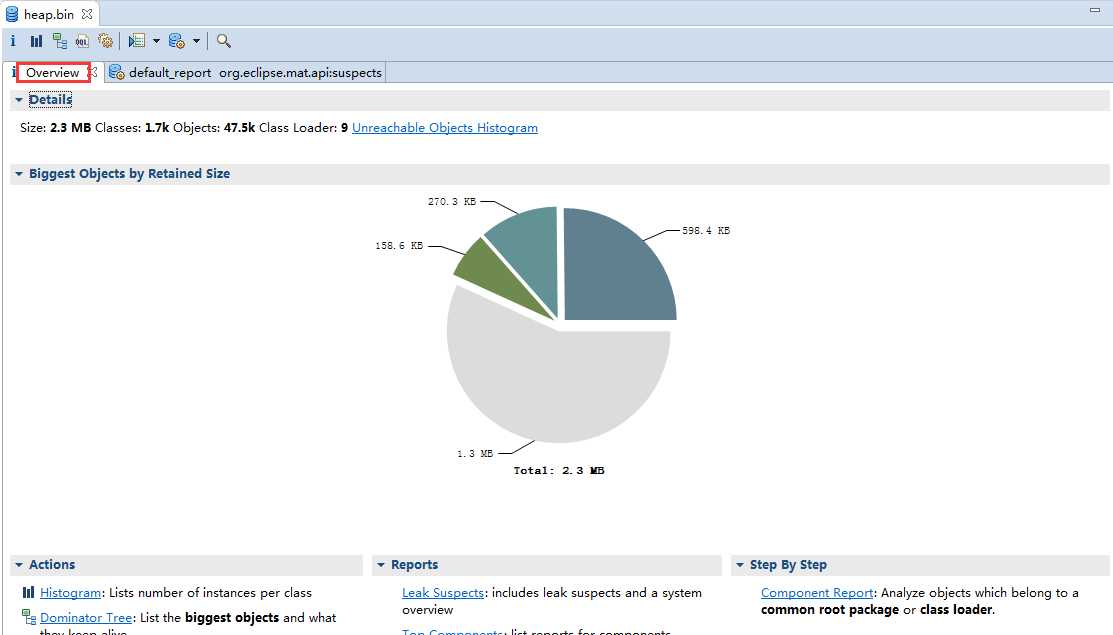The image size is (1113, 635).
Task: Collapse Biggest Objects by Retained Size section
Action: coord(19,174)
